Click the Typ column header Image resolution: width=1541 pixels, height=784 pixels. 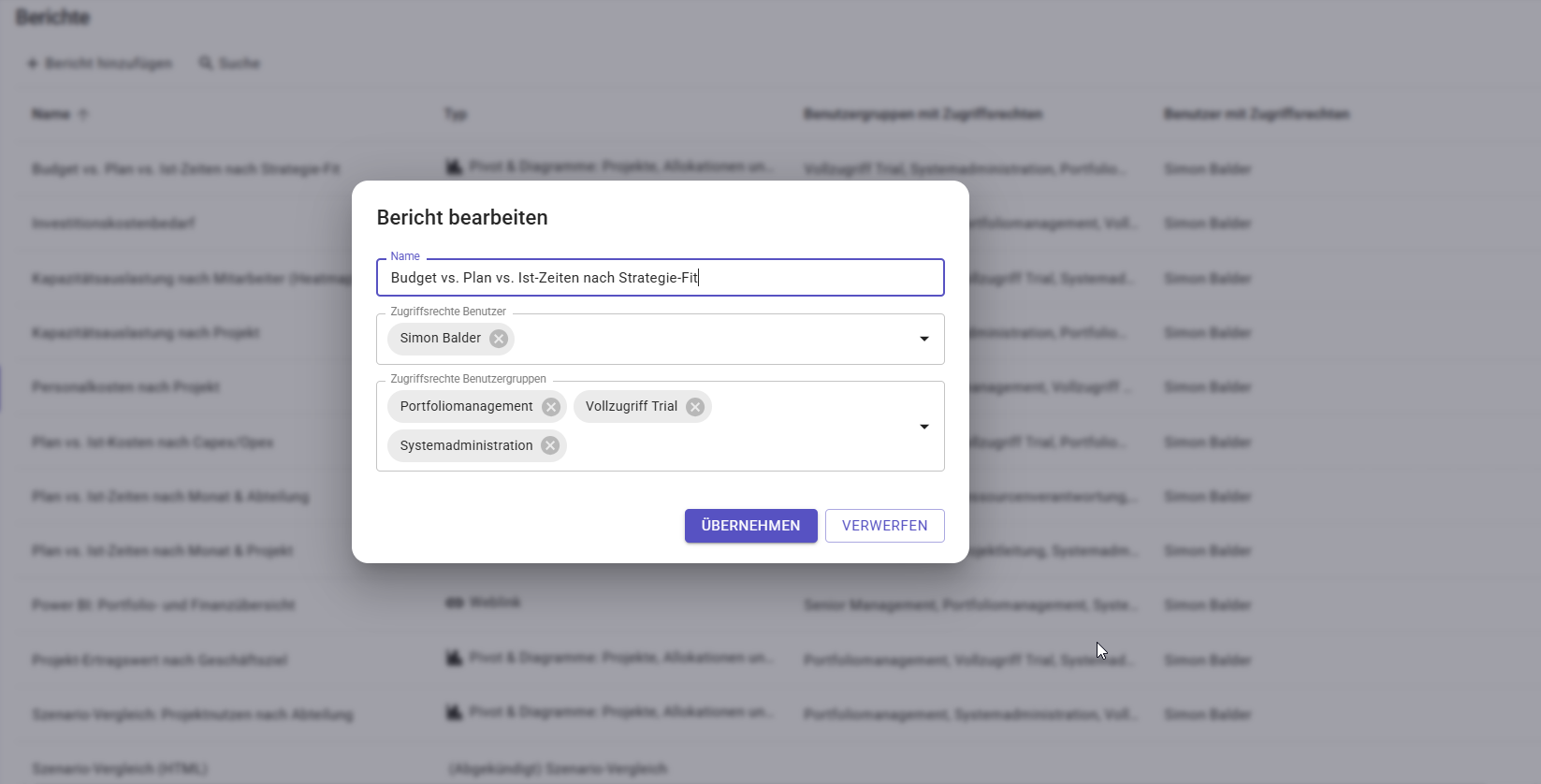coord(456,114)
